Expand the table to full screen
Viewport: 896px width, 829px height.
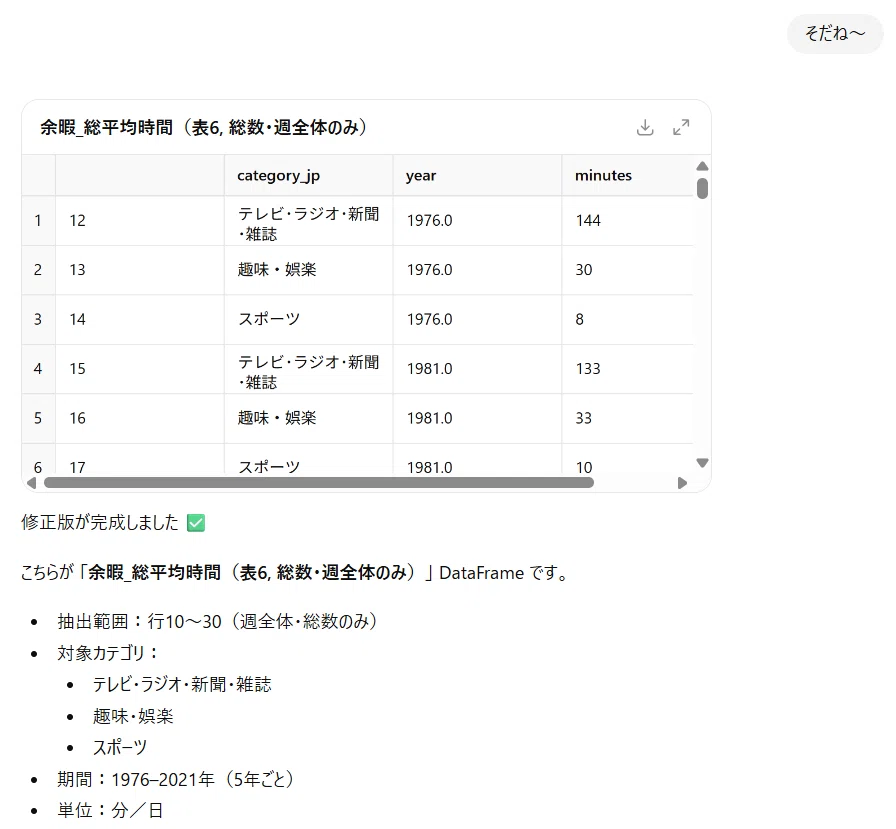(x=681, y=127)
